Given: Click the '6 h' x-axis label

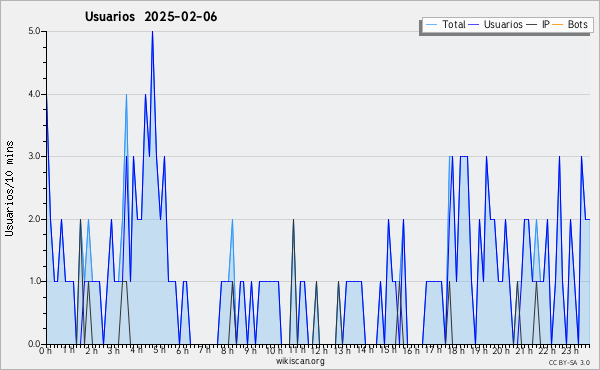Looking at the screenshot, I should (x=182, y=351).
